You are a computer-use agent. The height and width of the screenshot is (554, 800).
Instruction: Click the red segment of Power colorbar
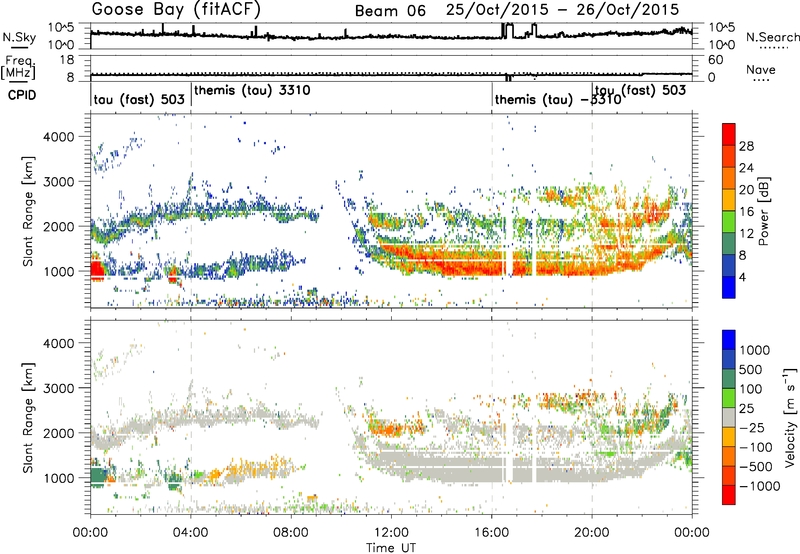pos(729,134)
